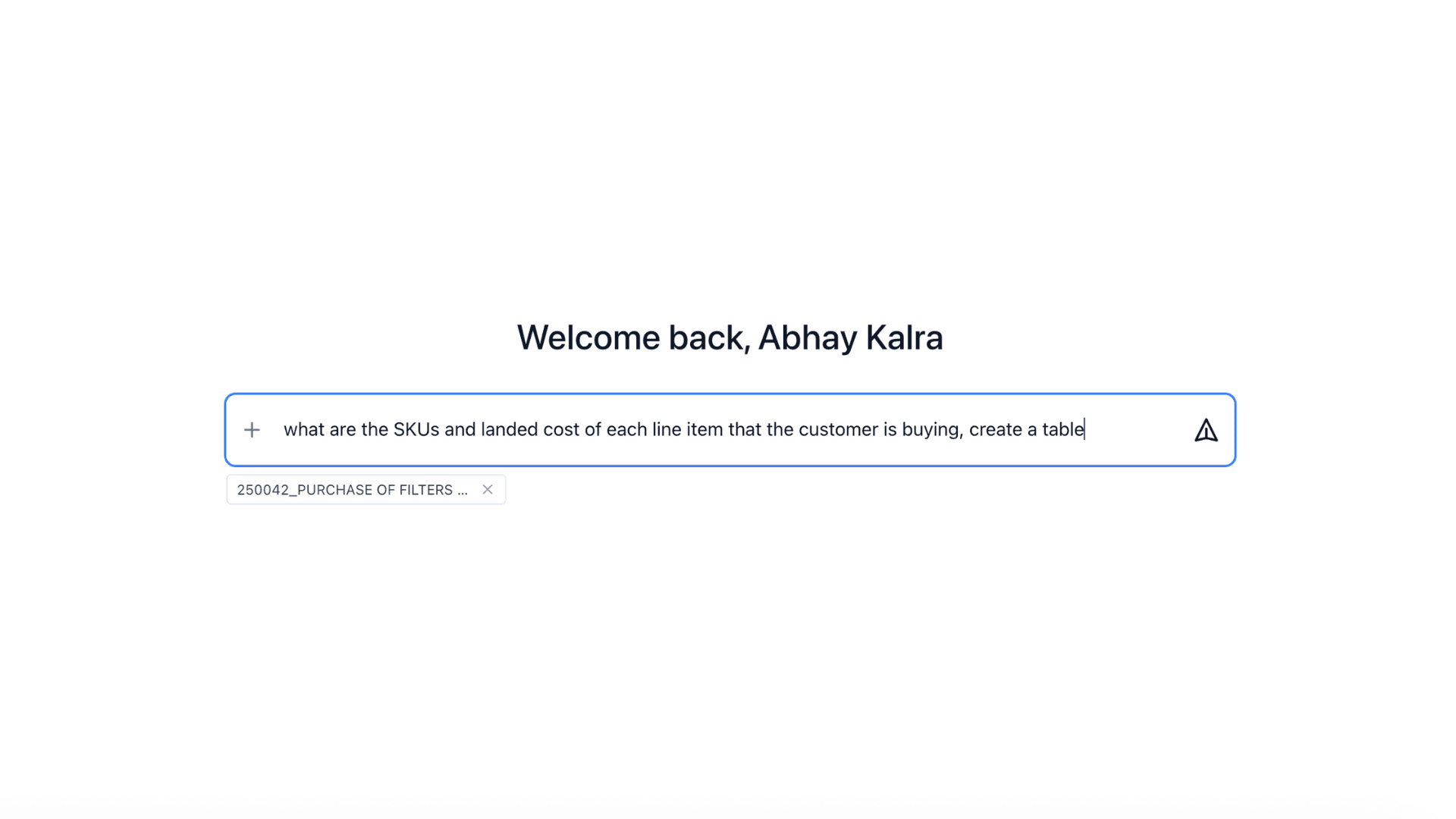
Task: Click the word "each" in the prompt
Action: (626, 430)
